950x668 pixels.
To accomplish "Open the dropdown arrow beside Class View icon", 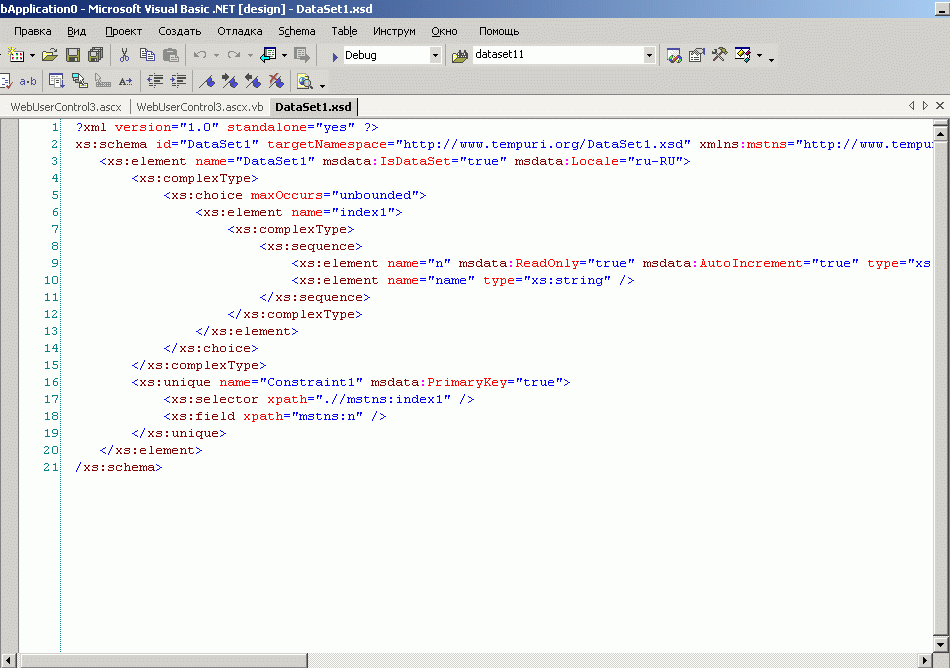I will coord(759,56).
